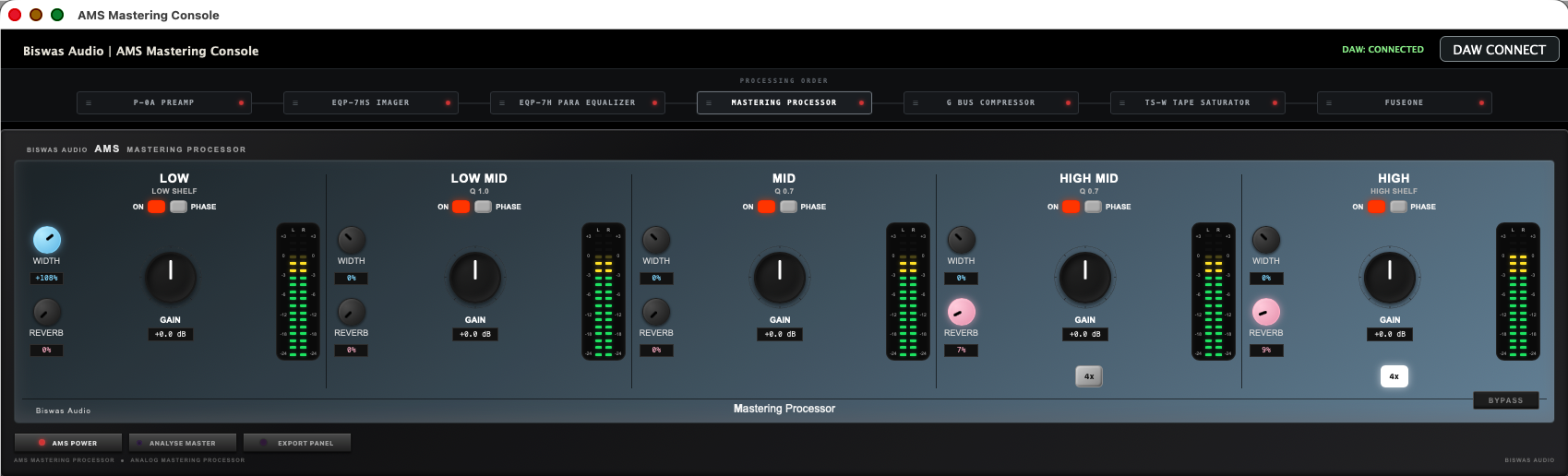Toggle the red LED on FuseOne module
Image resolution: width=1568 pixels, height=476 pixels.
(x=1481, y=102)
